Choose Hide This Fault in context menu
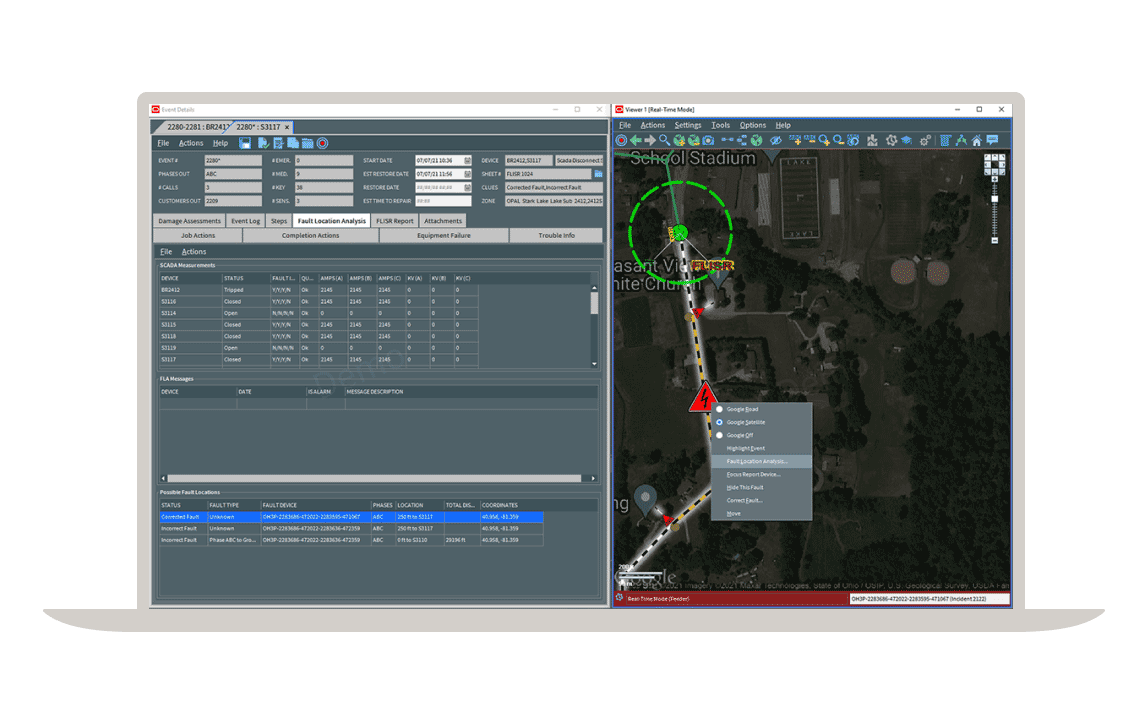 (x=761, y=488)
